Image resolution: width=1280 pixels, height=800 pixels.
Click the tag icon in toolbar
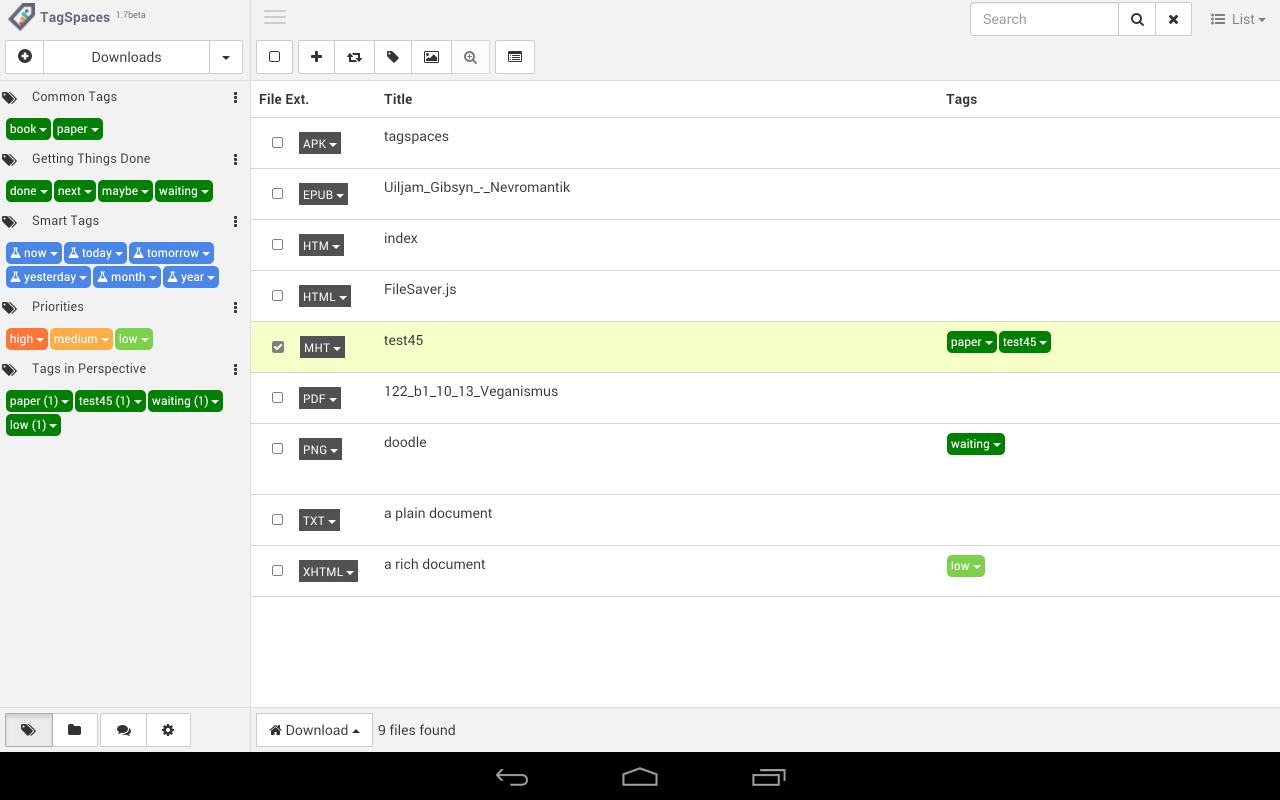pyautogui.click(x=393, y=57)
